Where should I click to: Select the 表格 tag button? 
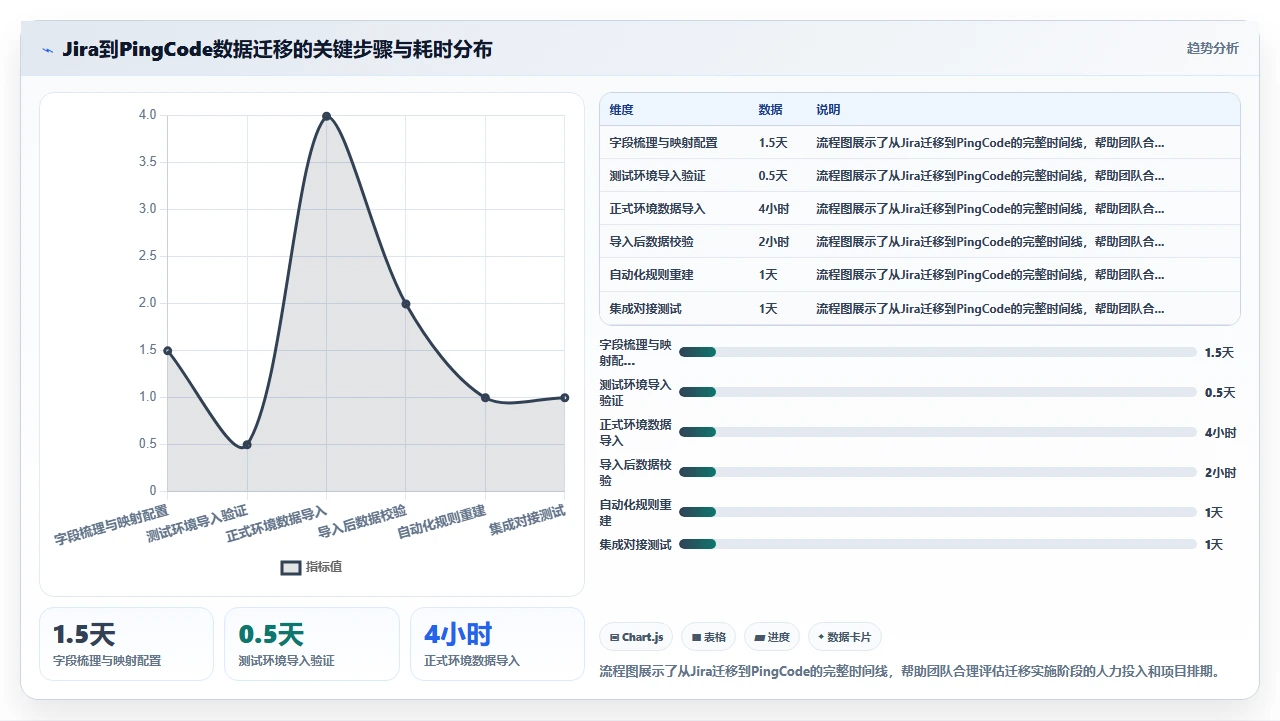click(x=709, y=637)
